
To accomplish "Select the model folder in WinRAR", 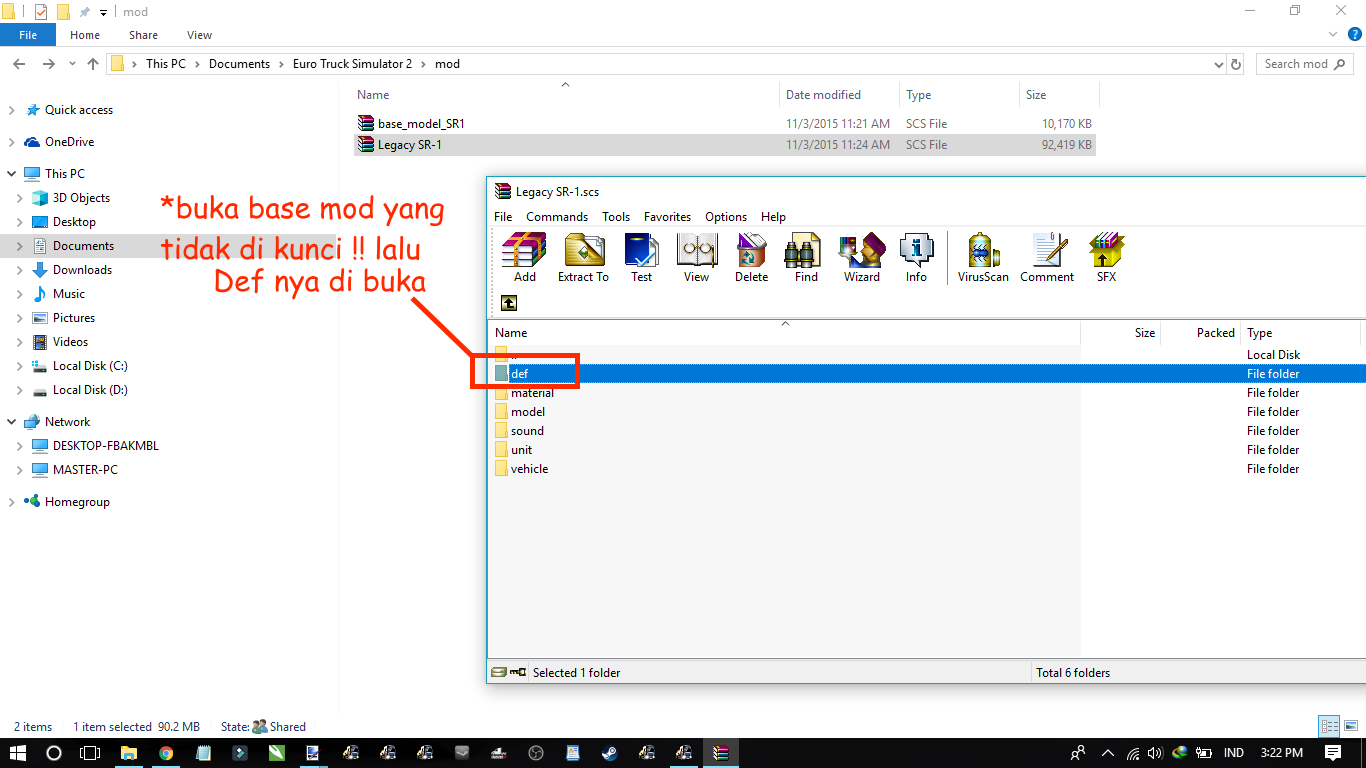I will coord(528,412).
